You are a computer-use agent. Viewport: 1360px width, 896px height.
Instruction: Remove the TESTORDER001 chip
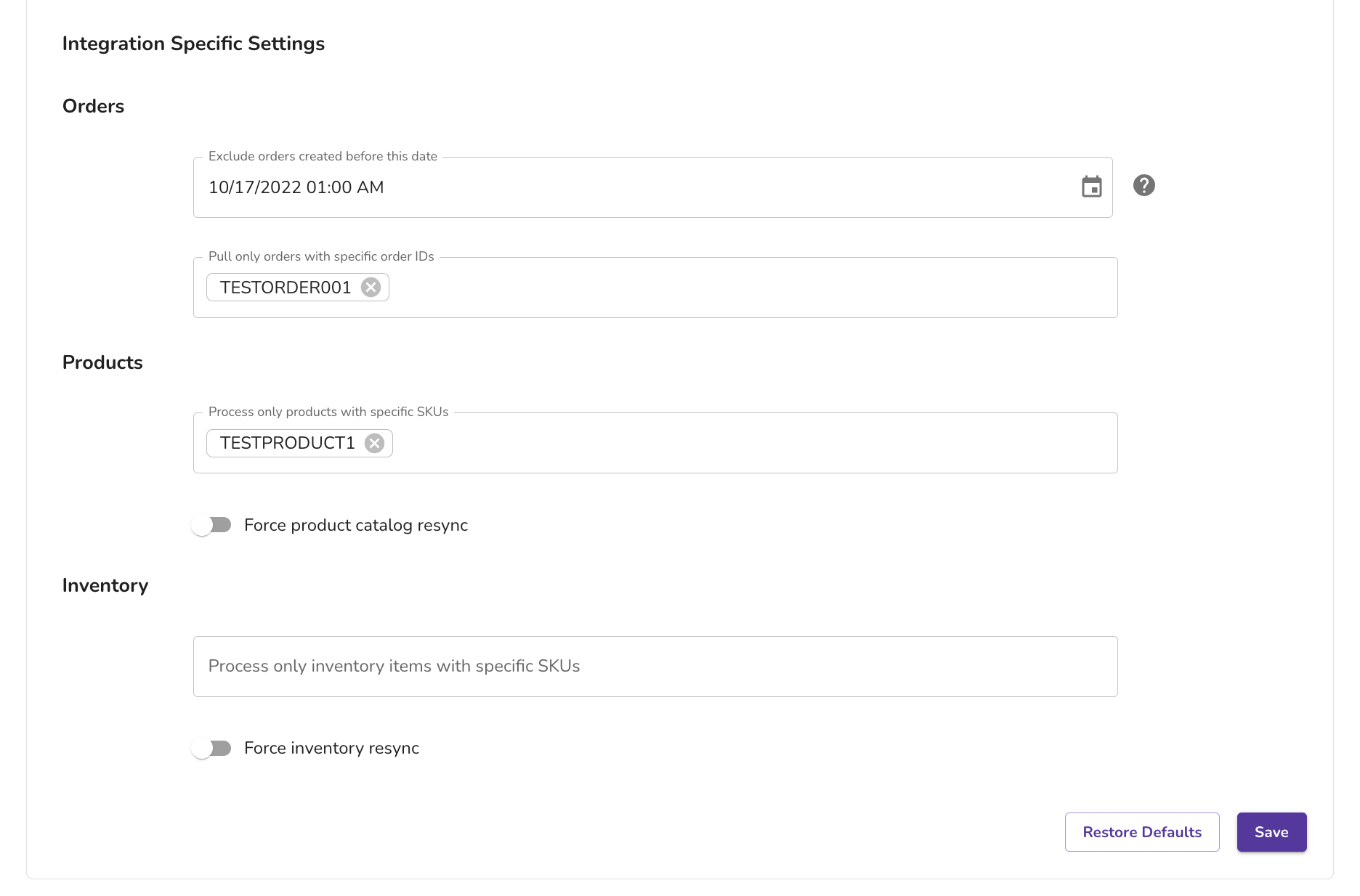point(371,287)
